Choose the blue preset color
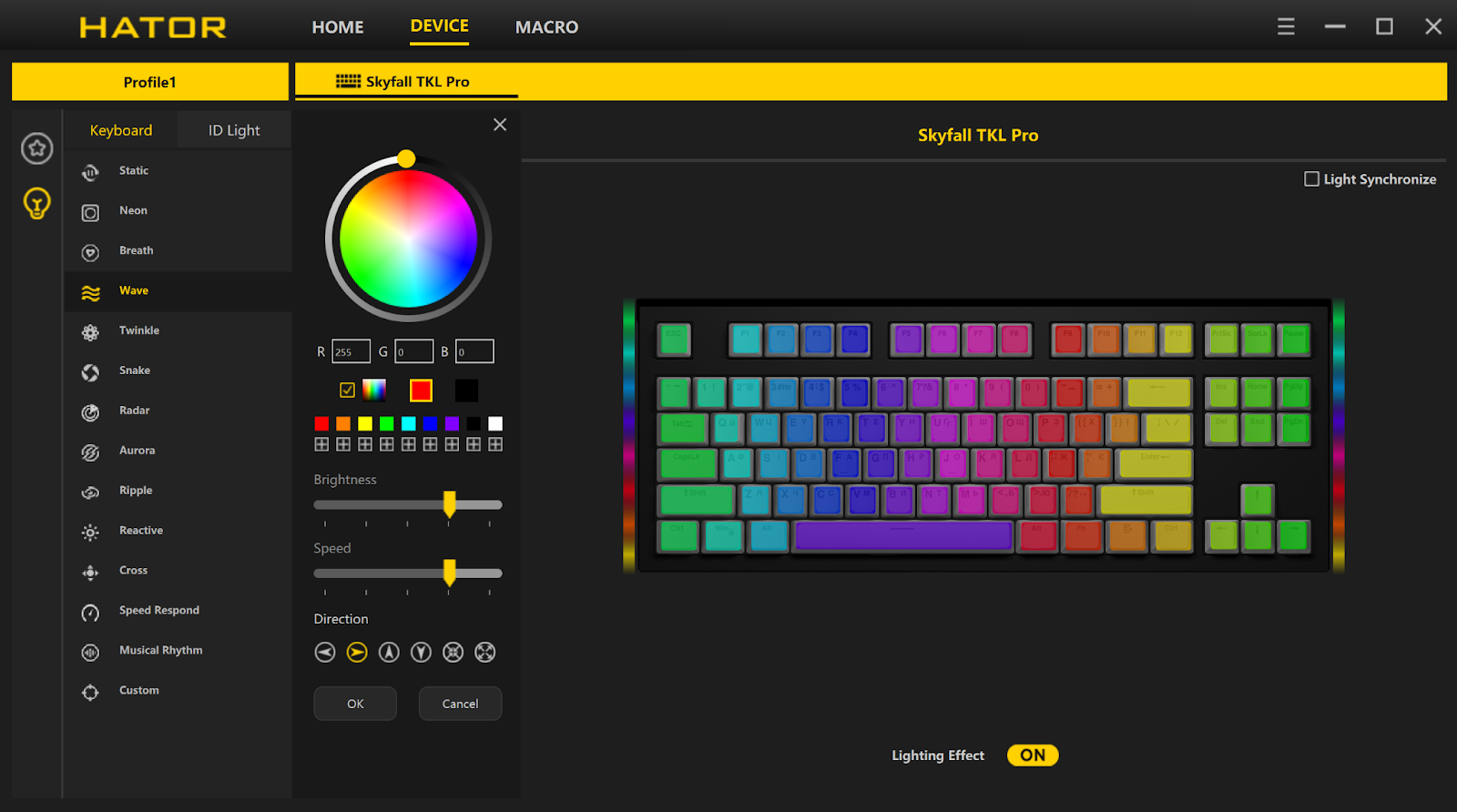This screenshot has height=812, width=1457. pyautogui.click(x=430, y=423)
